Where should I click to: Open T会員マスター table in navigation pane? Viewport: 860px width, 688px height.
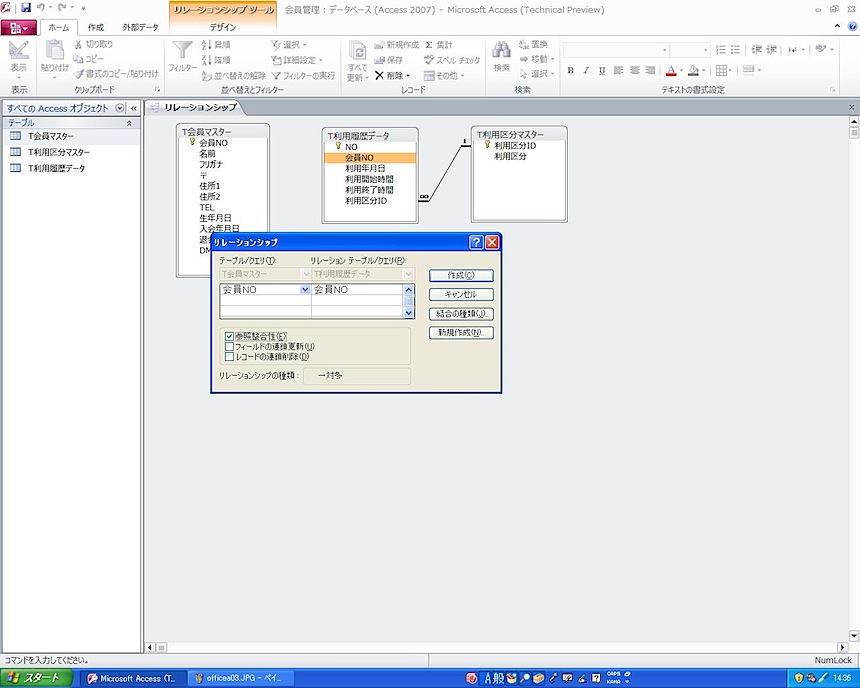coord(50,136)
